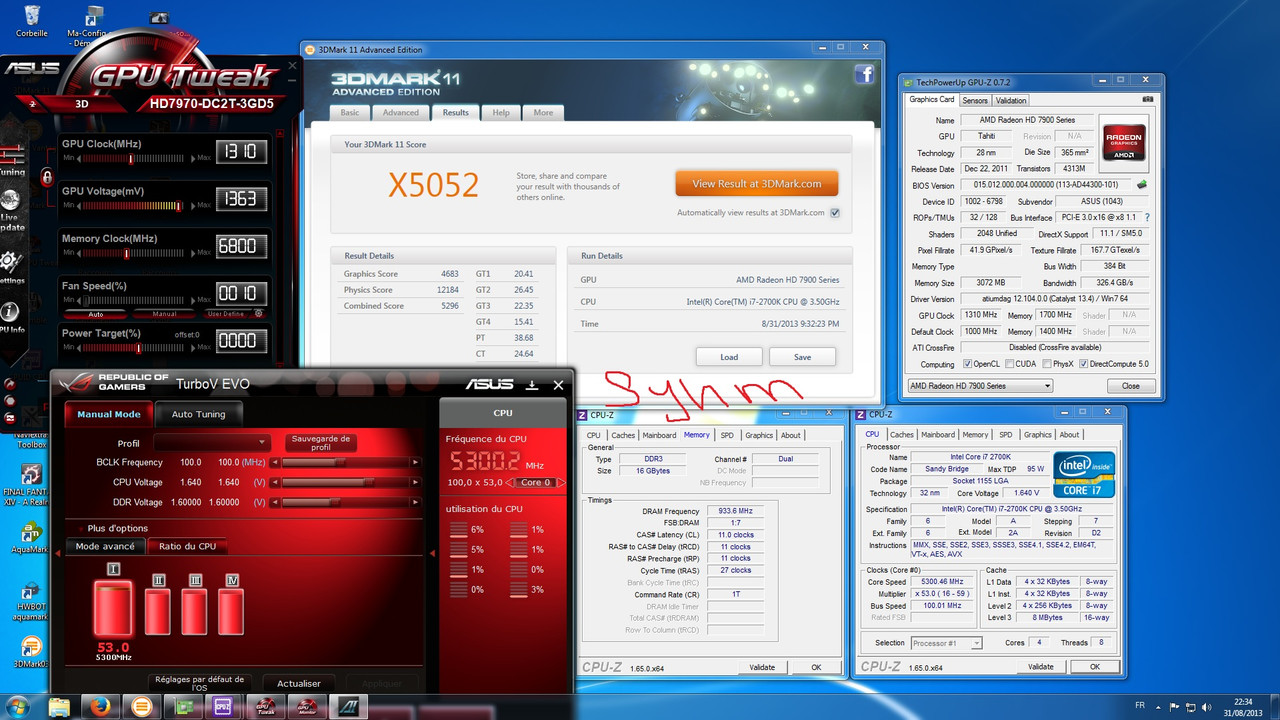
Task: Launch Firefox from taskbar
Action: tap(98, 707)
